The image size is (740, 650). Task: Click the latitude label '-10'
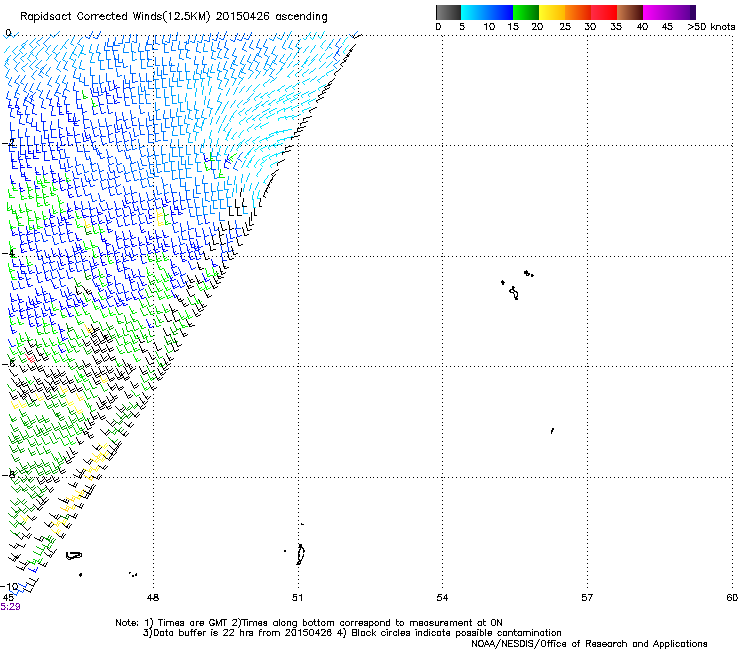[9, 587]
